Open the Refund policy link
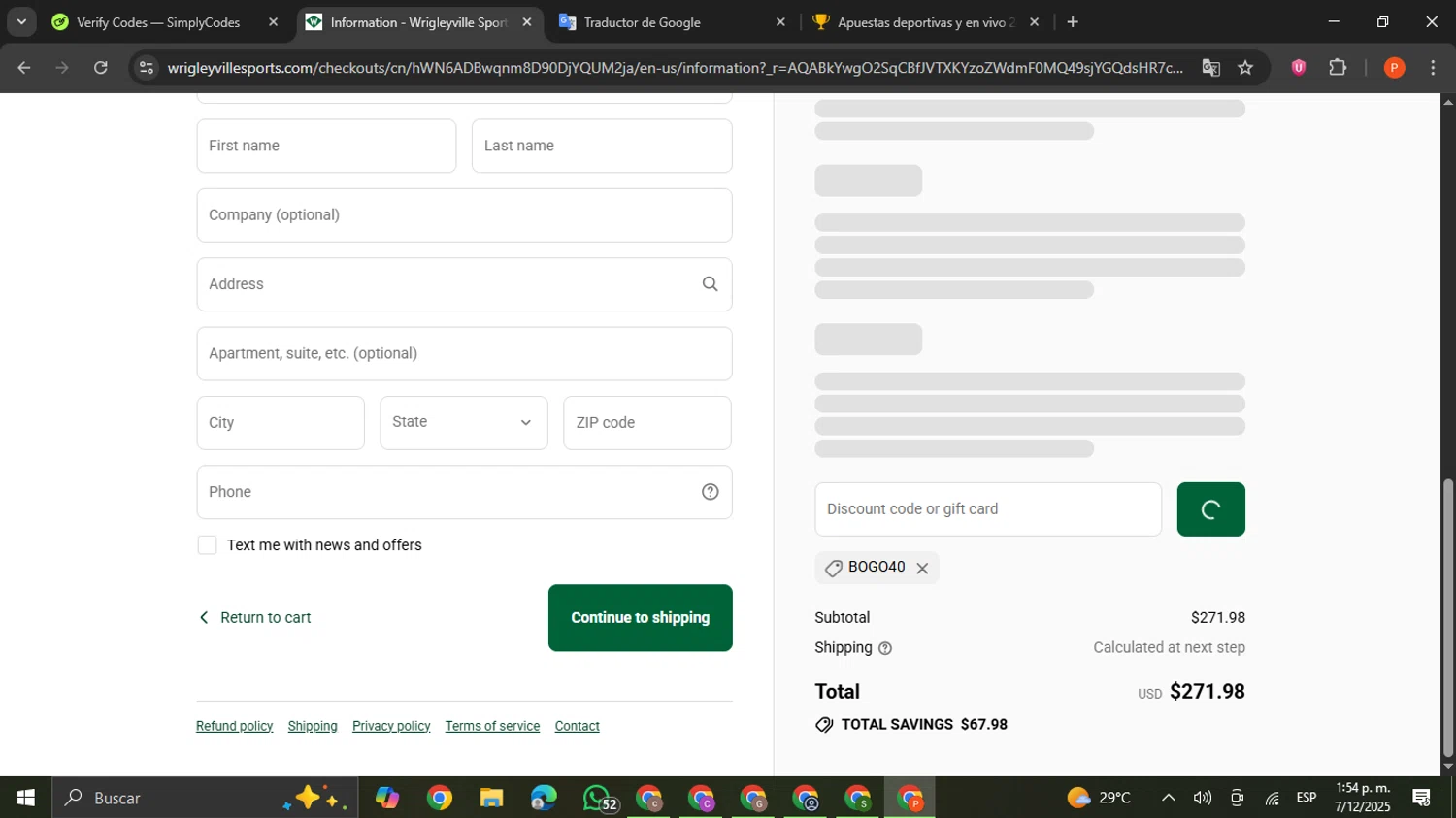1456x818 pixels. click(234, 726)
